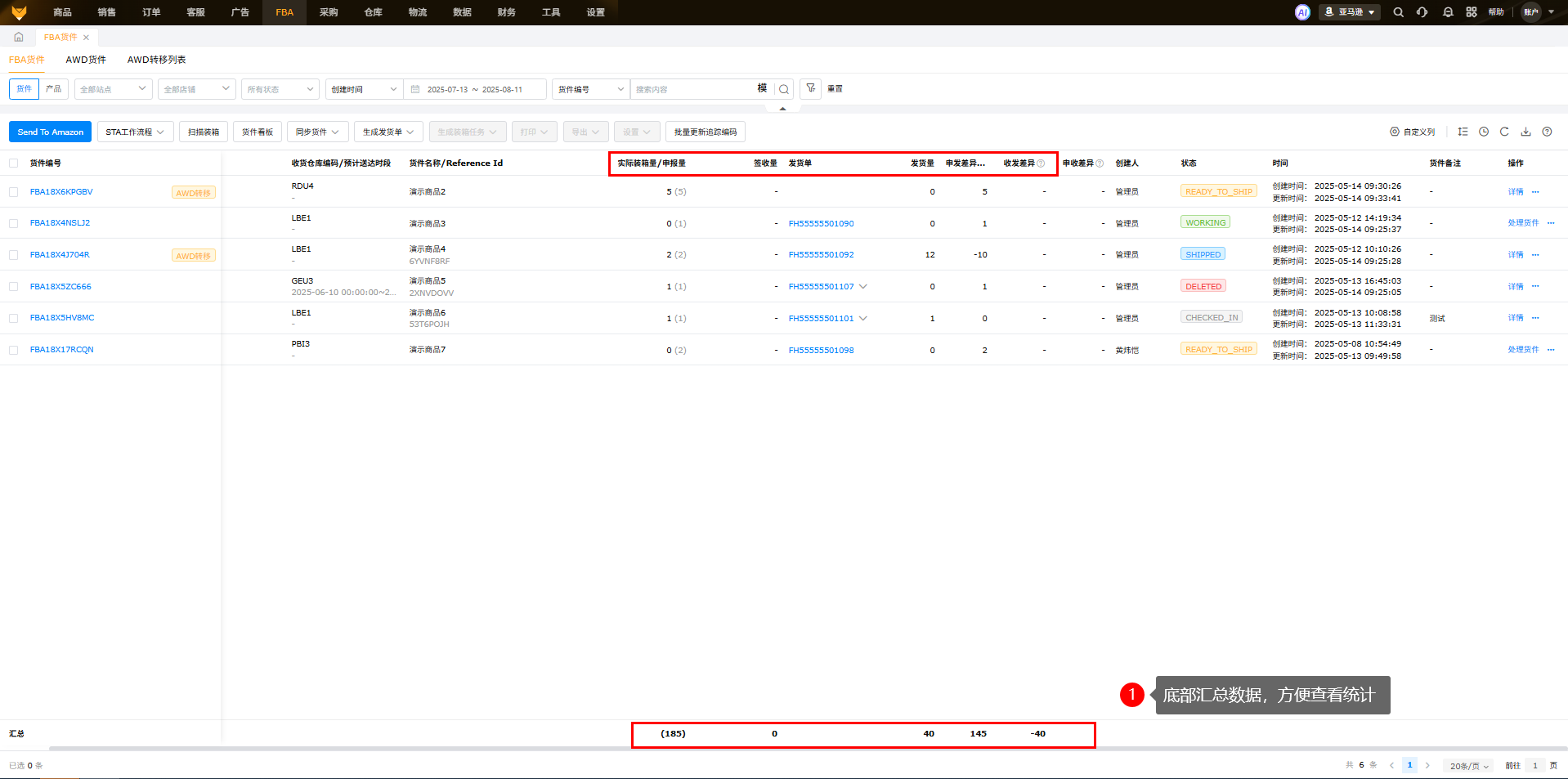Click the download icon above table

[1525, 132]
